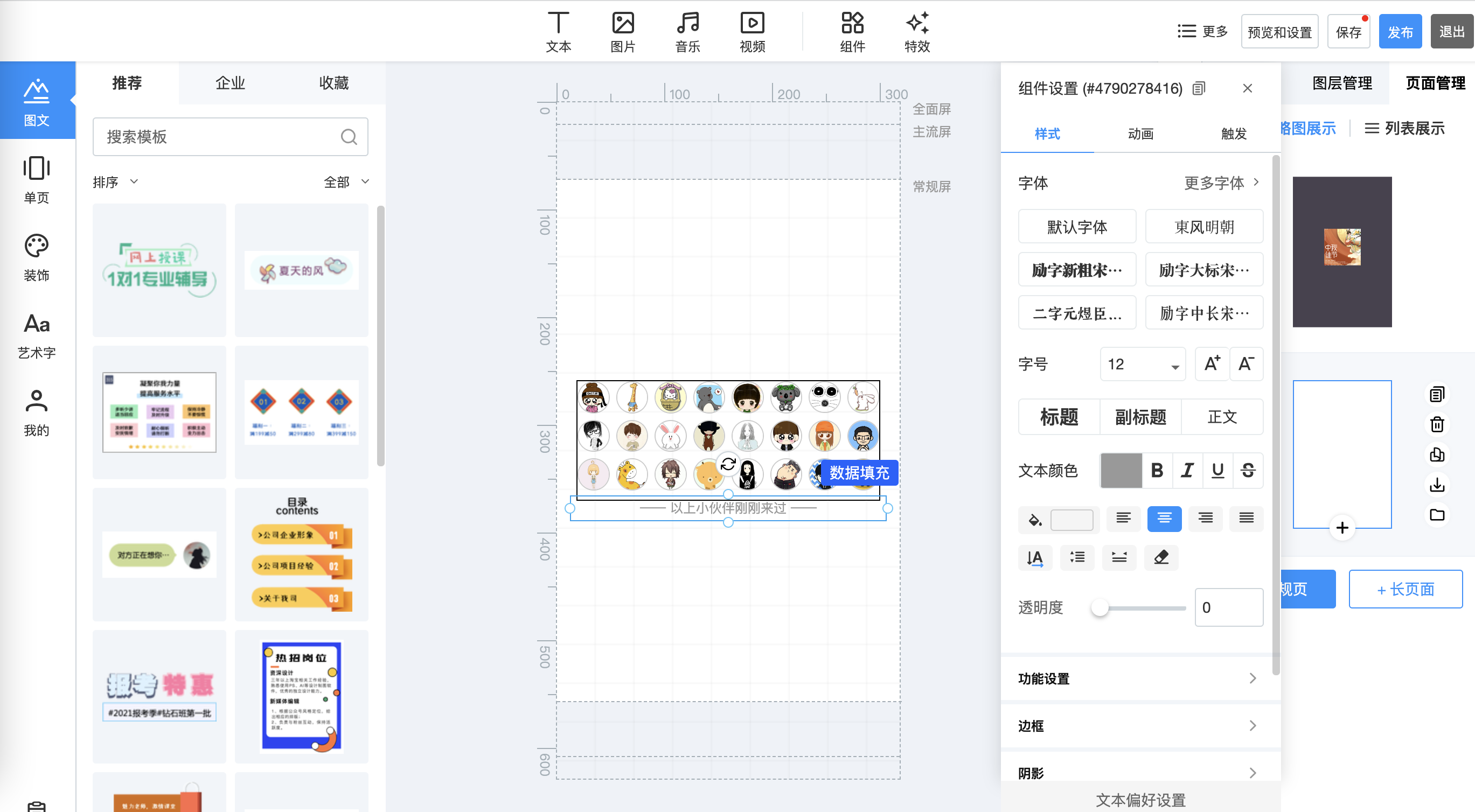Click the copy page icon
The width and height of the screenshot is (1475, 812).
coord(1437,394)
